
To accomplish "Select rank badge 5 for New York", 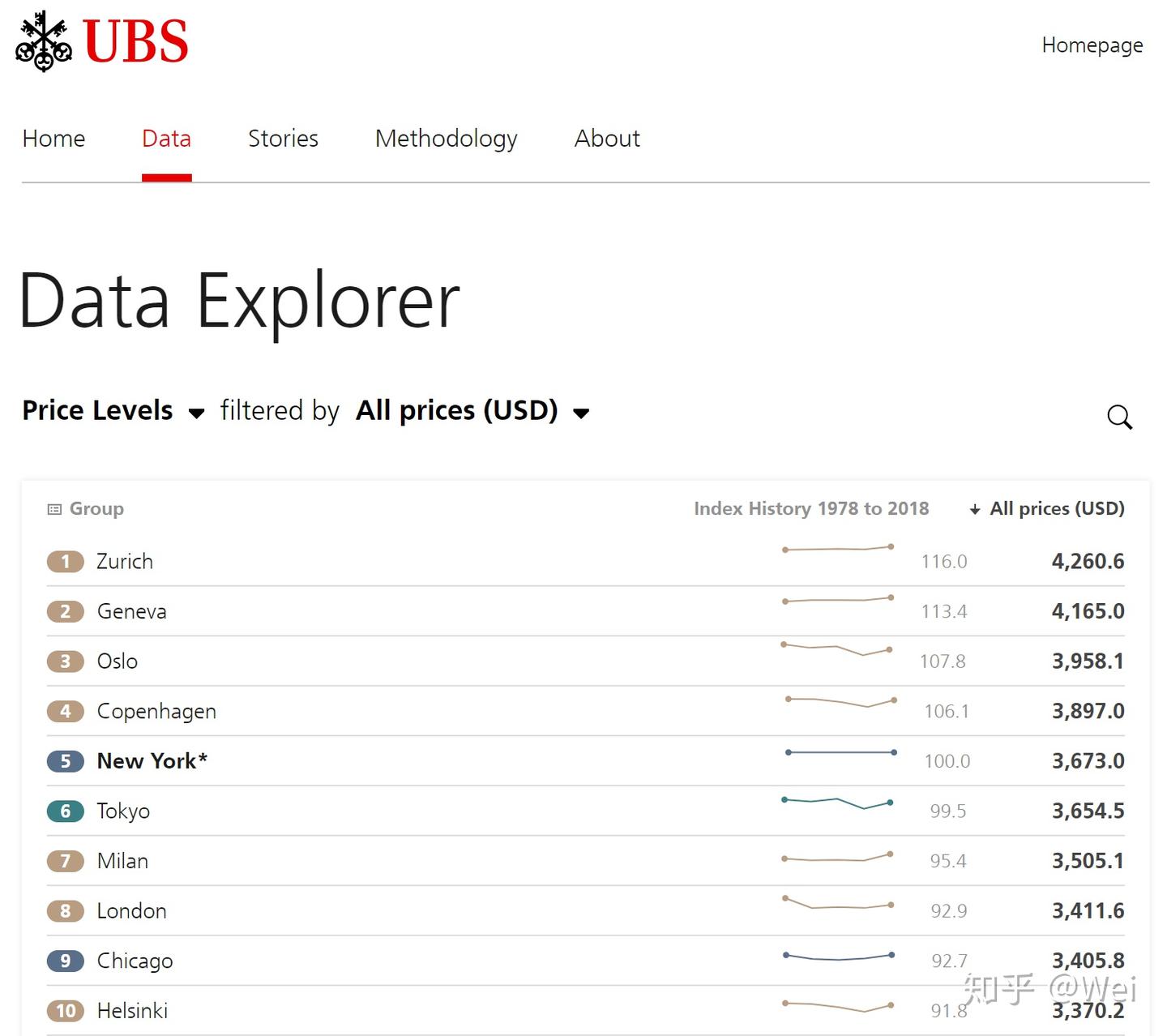I will coord(66,761).
